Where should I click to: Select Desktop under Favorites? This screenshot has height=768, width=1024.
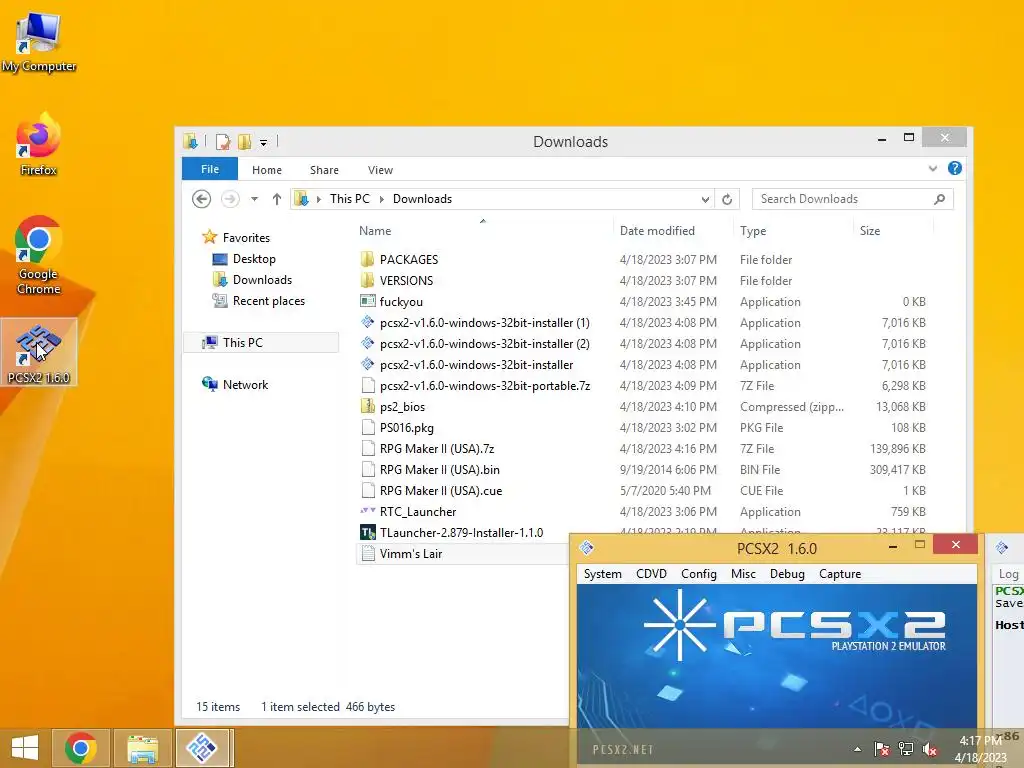(253, 259)
